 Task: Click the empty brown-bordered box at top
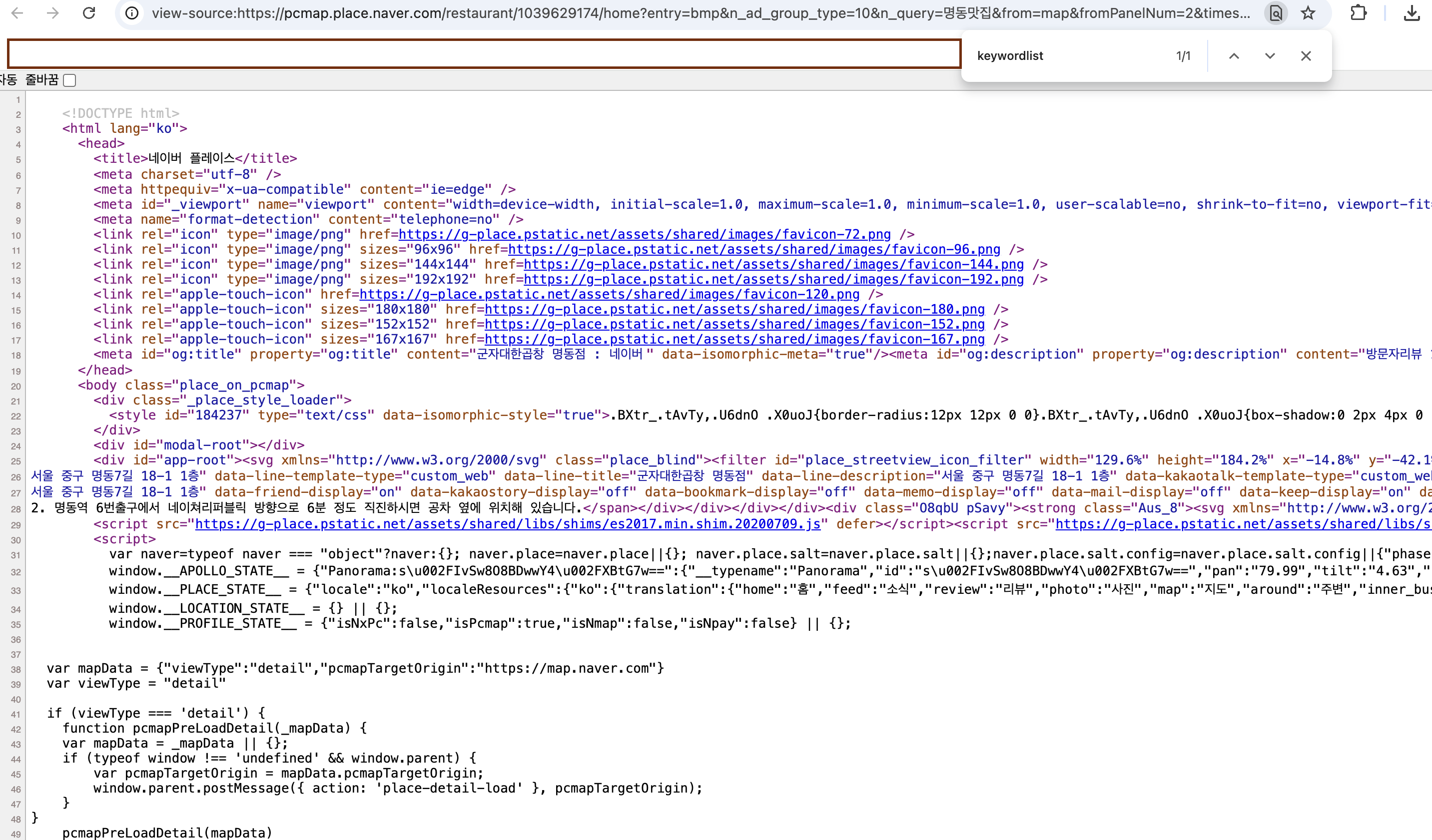484,53
